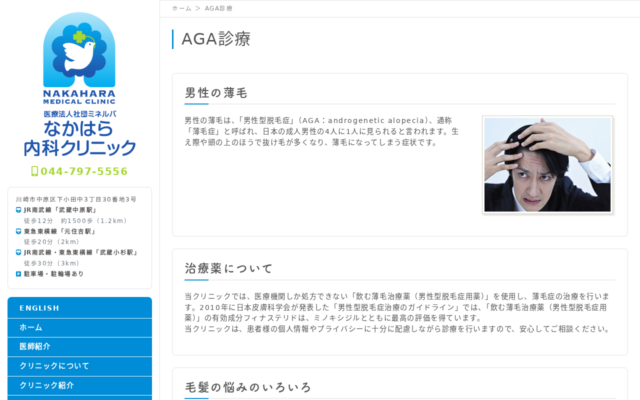Click the parking icon beside 駐車場・駐輪場あり
The image size is (640, 400).
point(19,273)
